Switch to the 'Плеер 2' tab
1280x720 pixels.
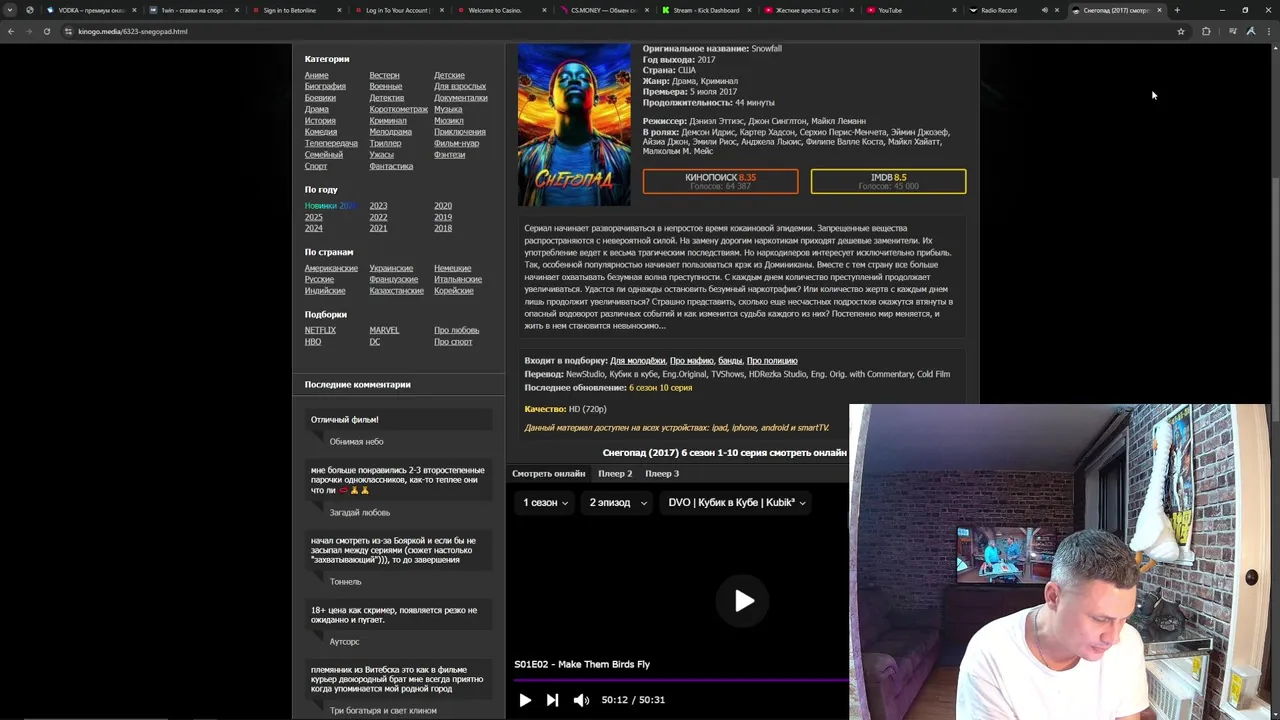615,474
